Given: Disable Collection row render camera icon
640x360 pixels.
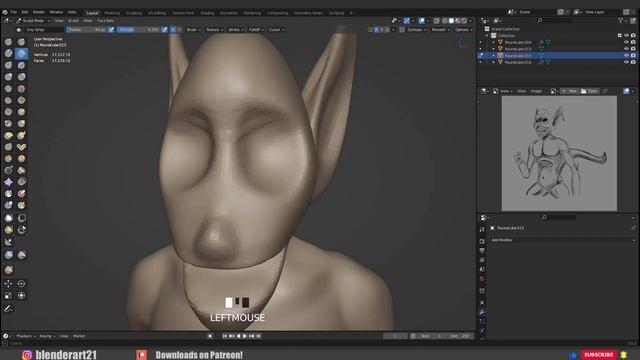Looking at the screenshot, I should [x=633, y=36].
